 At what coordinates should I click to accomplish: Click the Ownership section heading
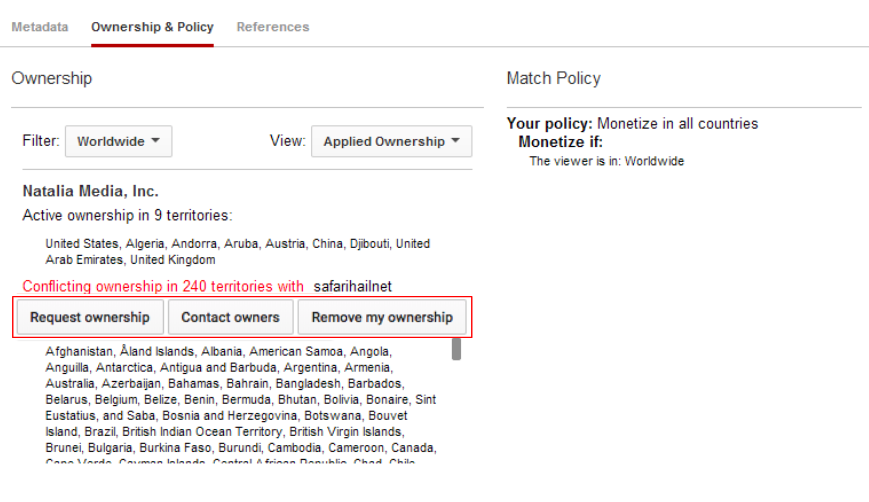[52, 78]
